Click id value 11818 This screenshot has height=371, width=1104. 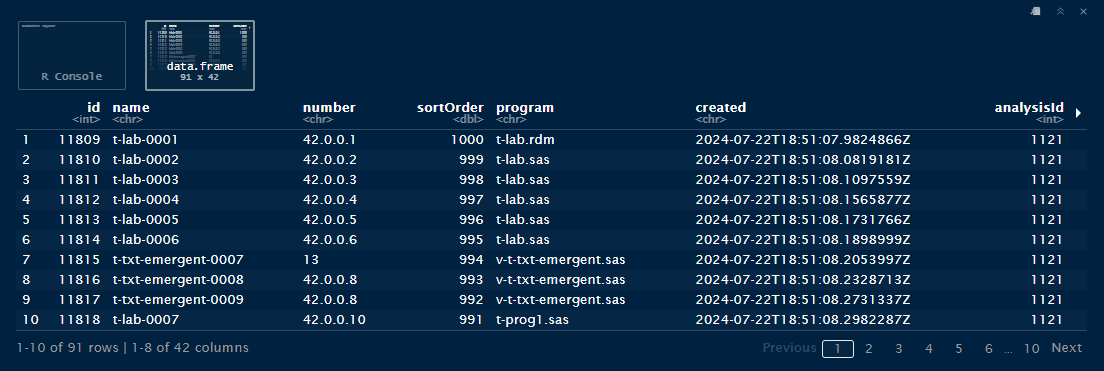[x=80, y=320]
